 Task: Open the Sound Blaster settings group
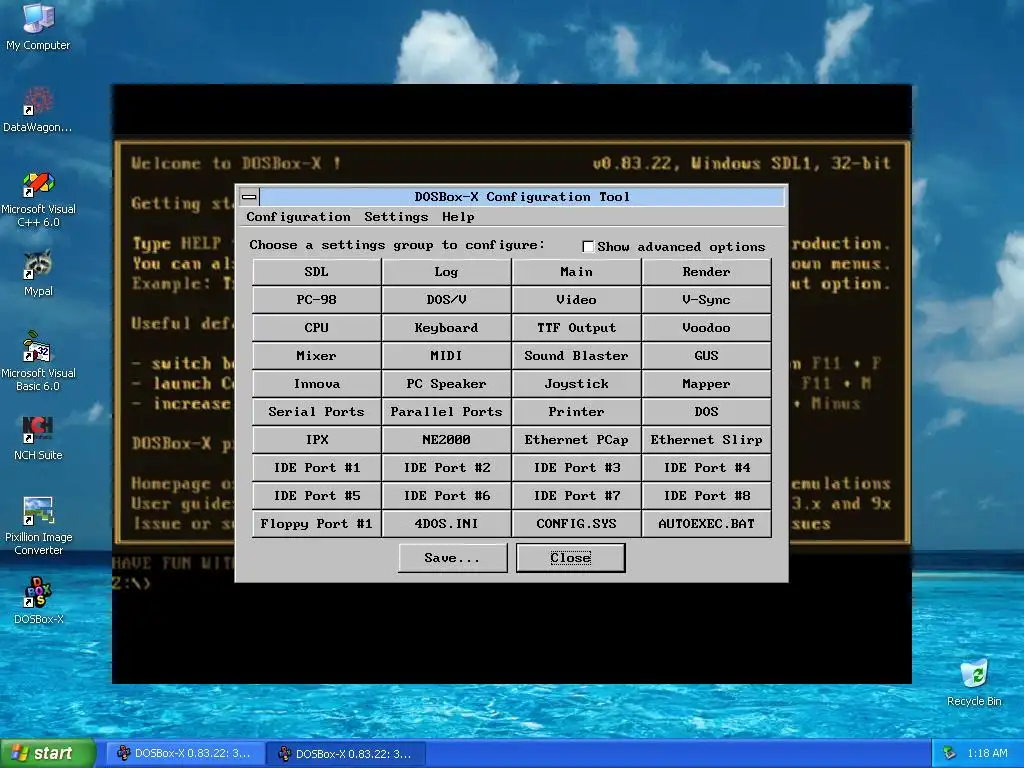tap(576, 356)
